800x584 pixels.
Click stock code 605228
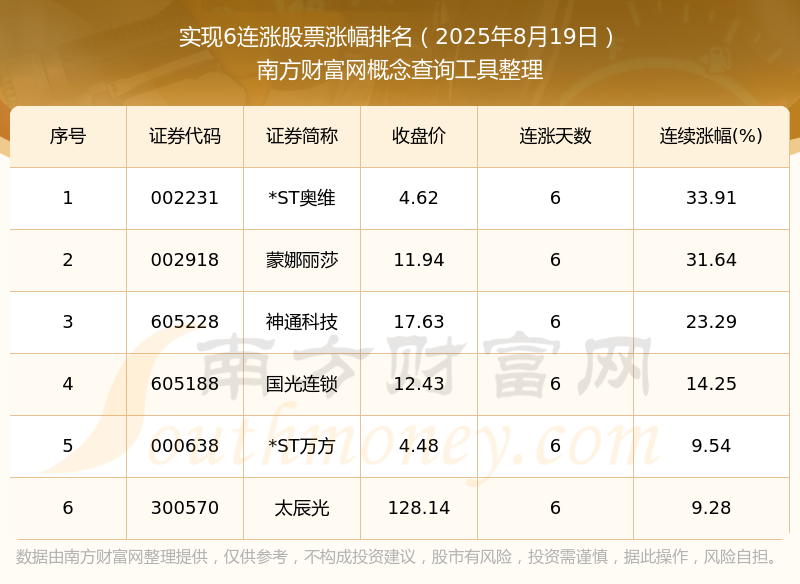[x=185, y=322]
